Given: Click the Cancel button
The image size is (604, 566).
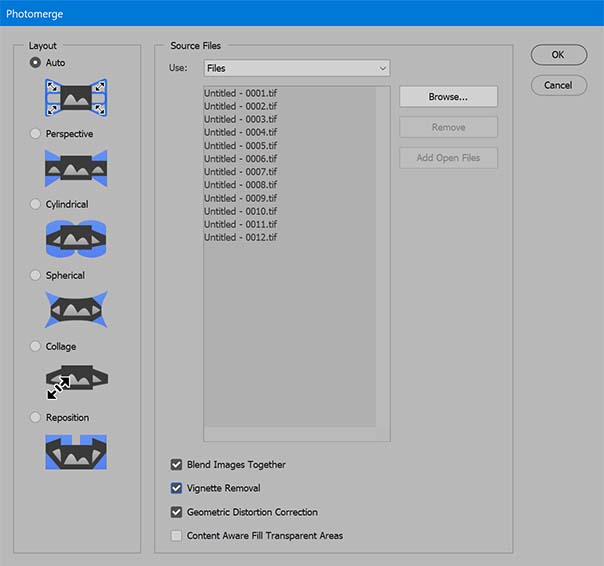Looking at the screenshot, I should tap(558, 86).
